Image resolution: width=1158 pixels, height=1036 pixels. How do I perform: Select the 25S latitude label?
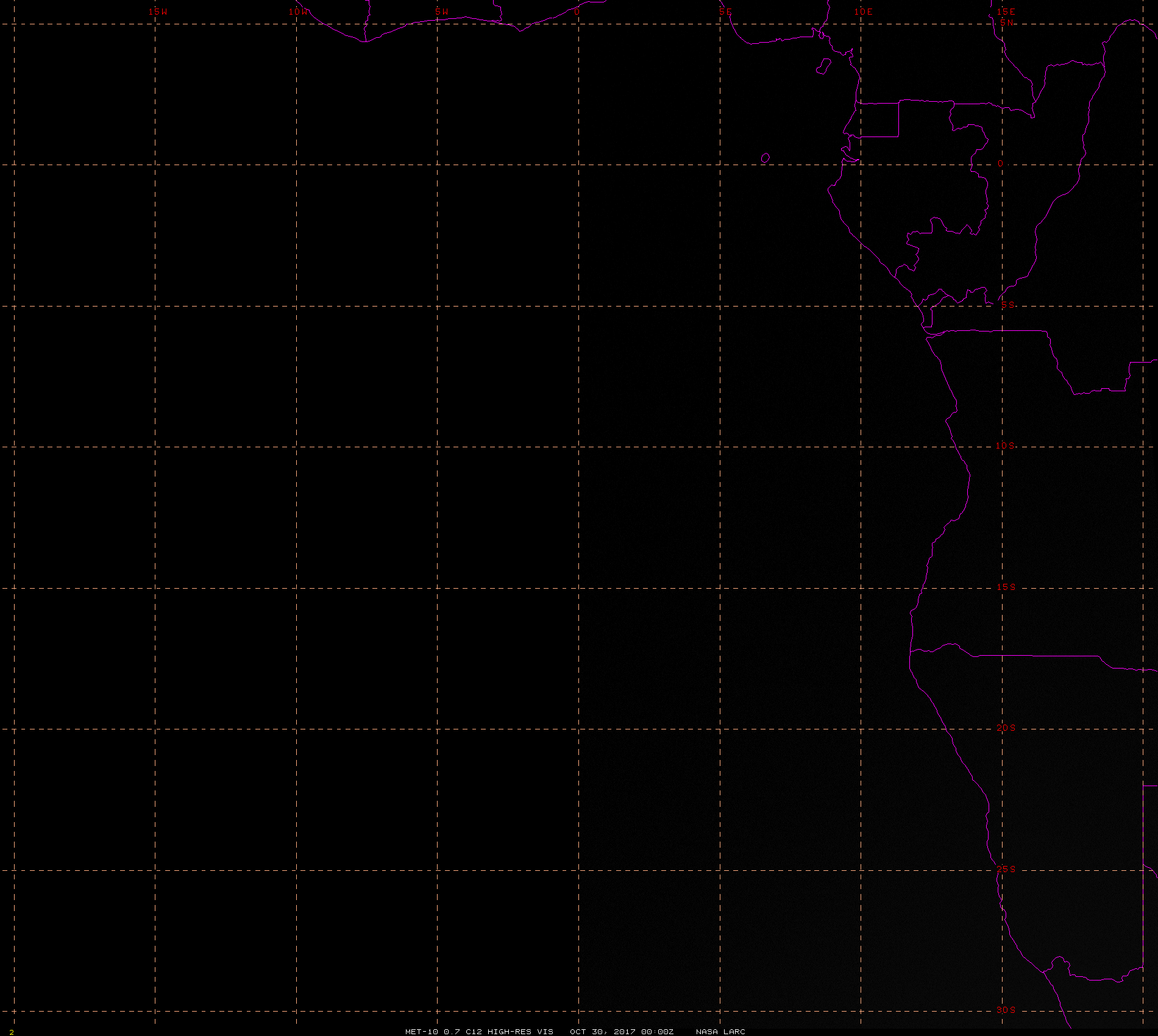tap(1006, 869)
